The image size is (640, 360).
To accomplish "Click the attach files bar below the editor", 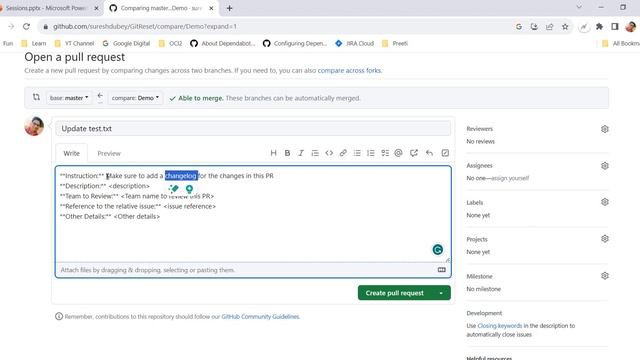I will point(253,270).
